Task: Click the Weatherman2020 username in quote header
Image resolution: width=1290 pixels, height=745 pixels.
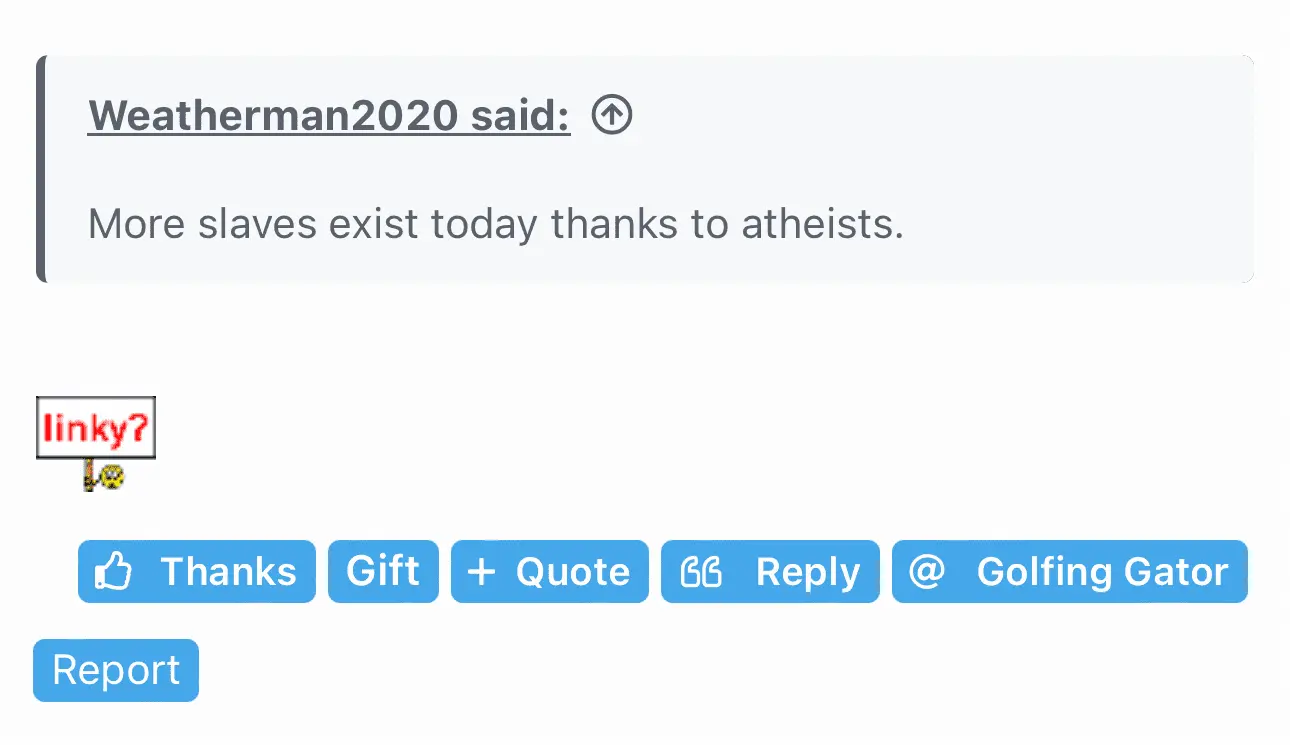Action: point(272,116)
